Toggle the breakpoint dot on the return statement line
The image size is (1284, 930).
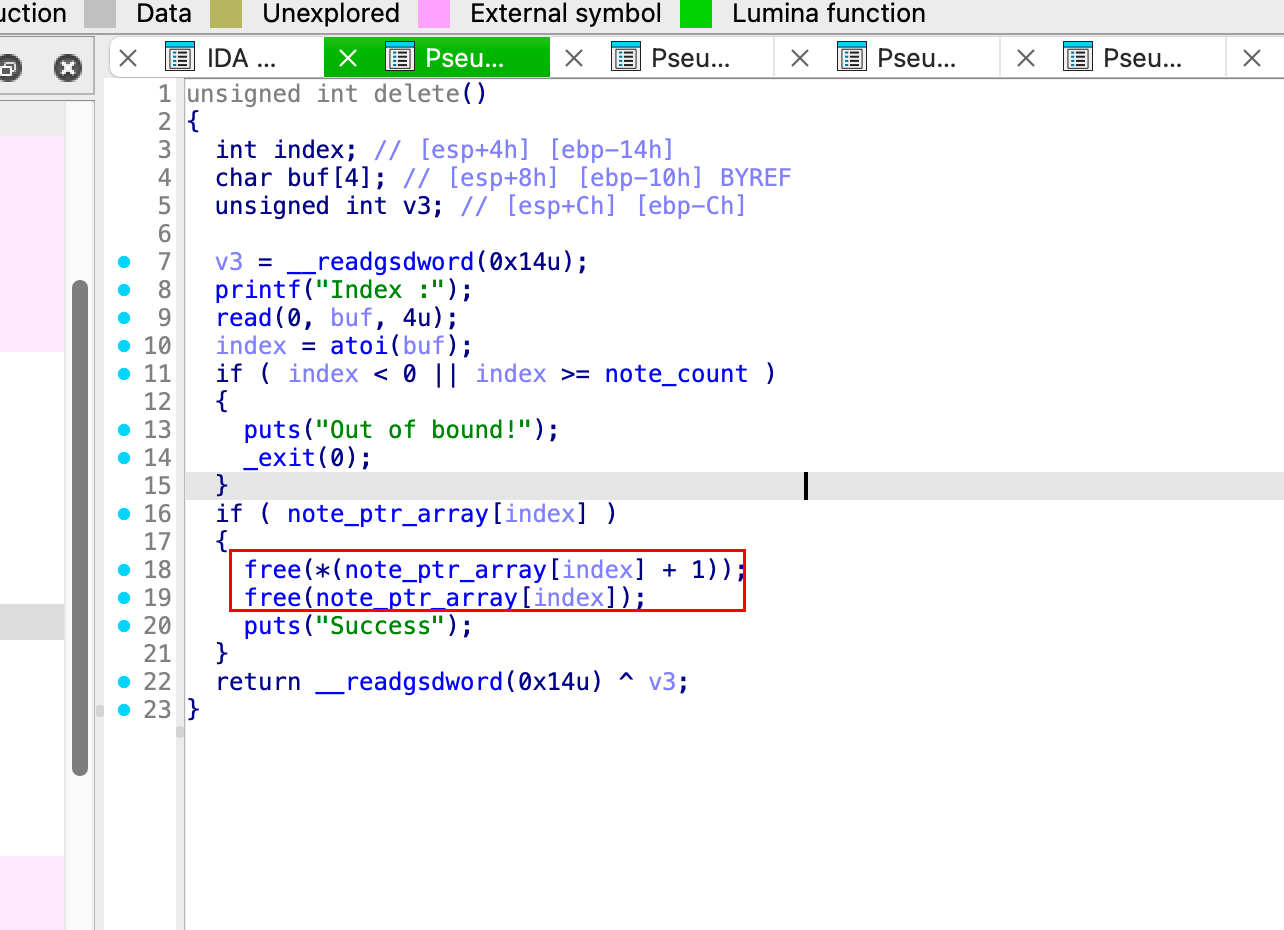coord(123,681)
